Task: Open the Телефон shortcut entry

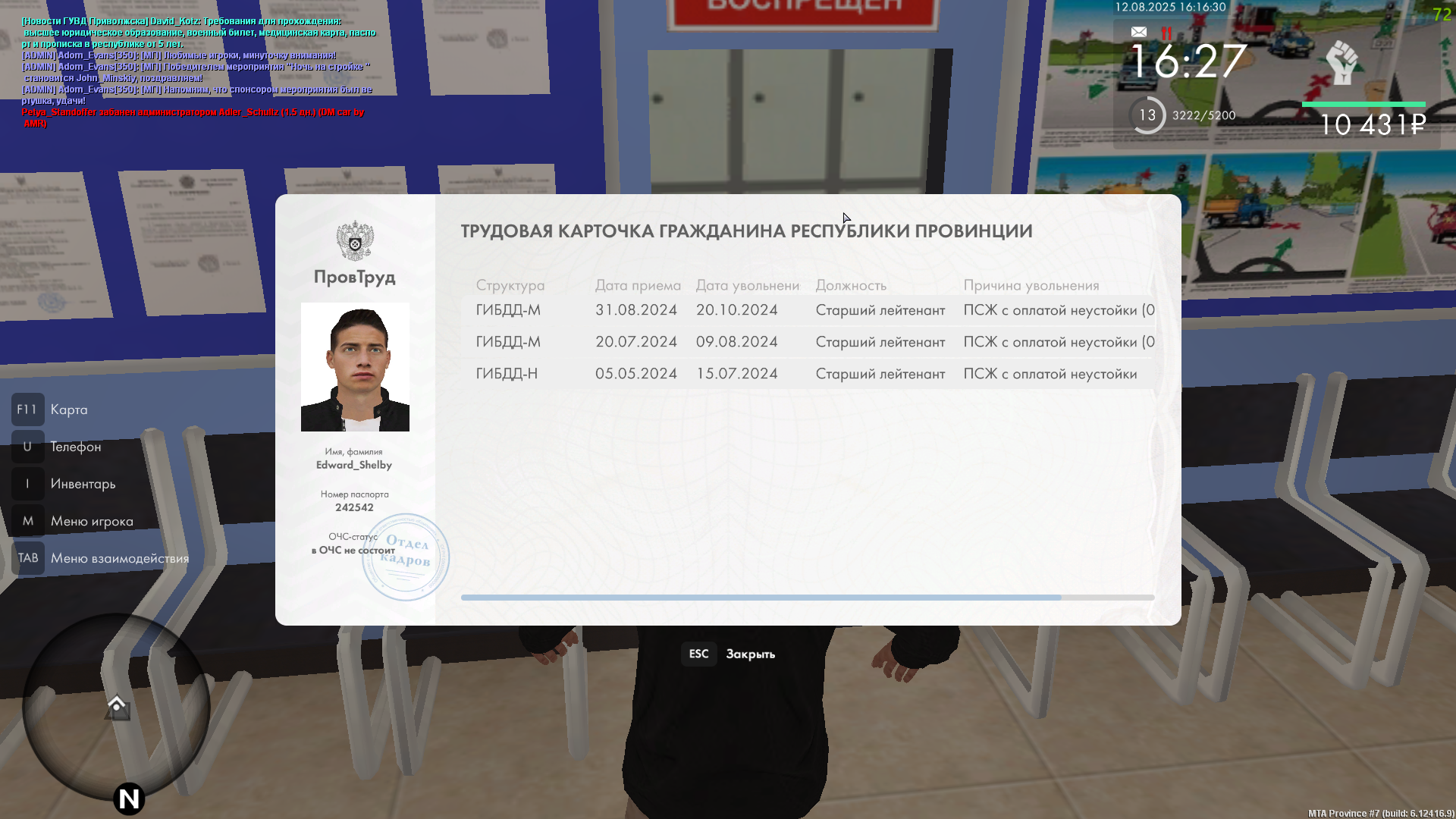Action: 76,447
